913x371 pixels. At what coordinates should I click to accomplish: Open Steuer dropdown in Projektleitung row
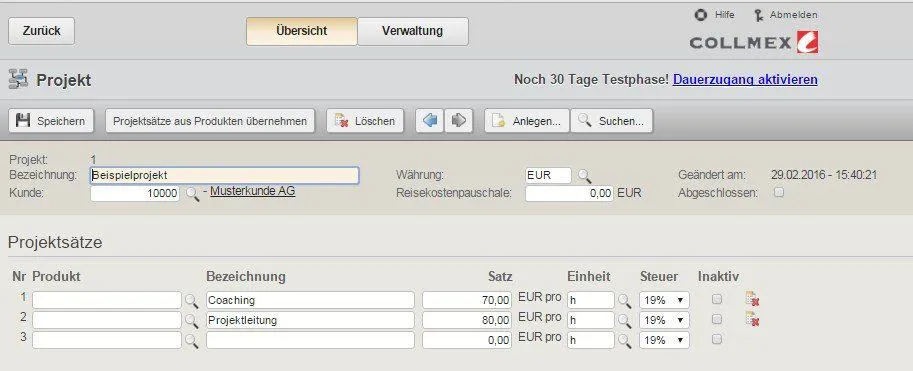(664, 320)
